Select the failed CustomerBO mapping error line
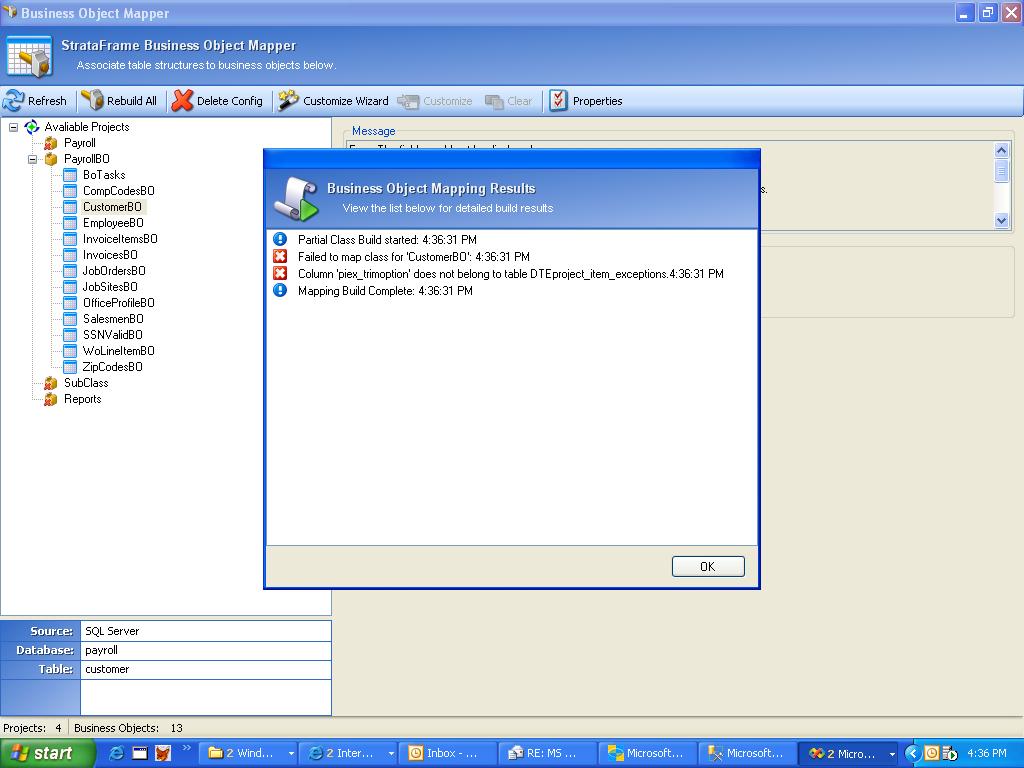The image size is (1024, 768). (413, 257)
